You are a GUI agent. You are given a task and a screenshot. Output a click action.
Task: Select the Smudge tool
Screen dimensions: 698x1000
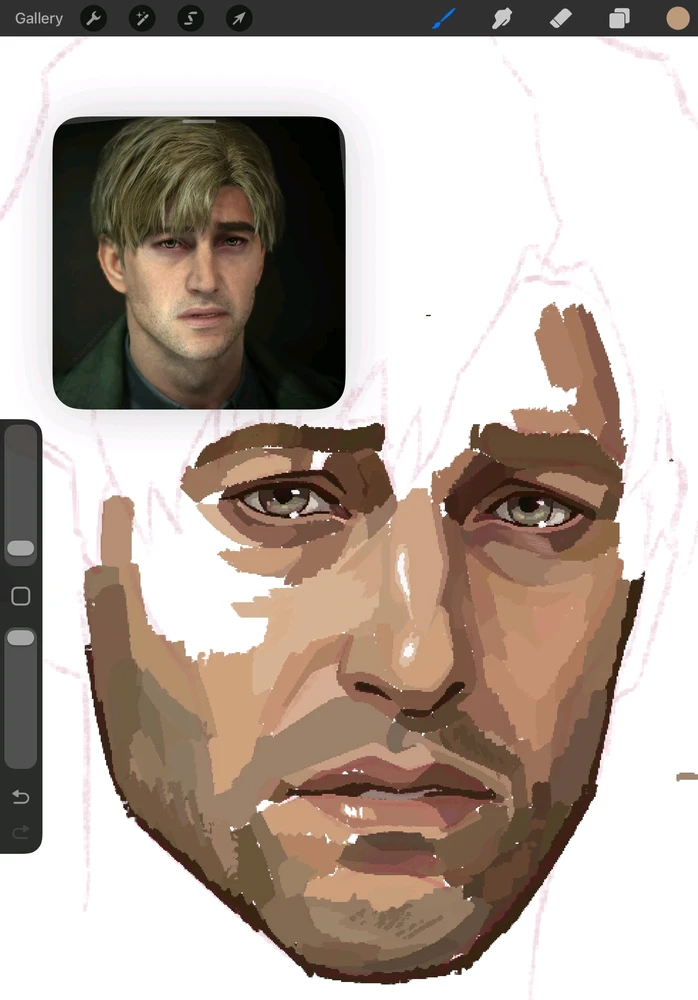pos(502,18)
